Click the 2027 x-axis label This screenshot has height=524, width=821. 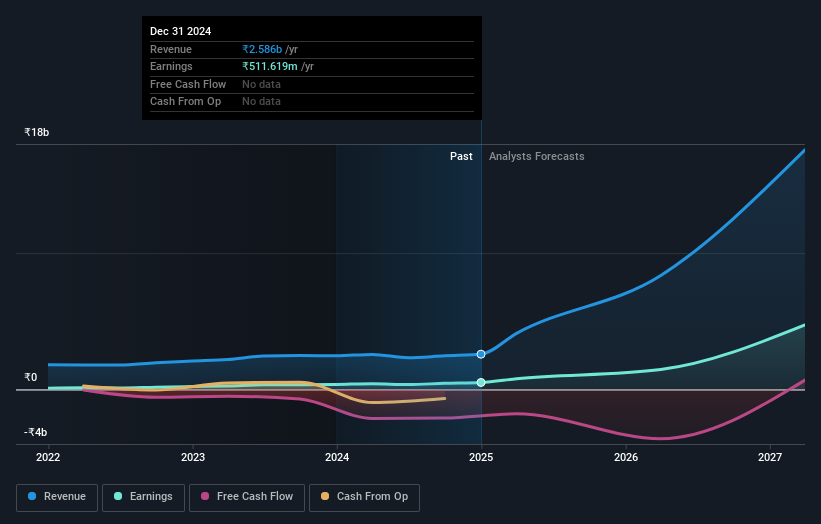click(x=770, y=458)
